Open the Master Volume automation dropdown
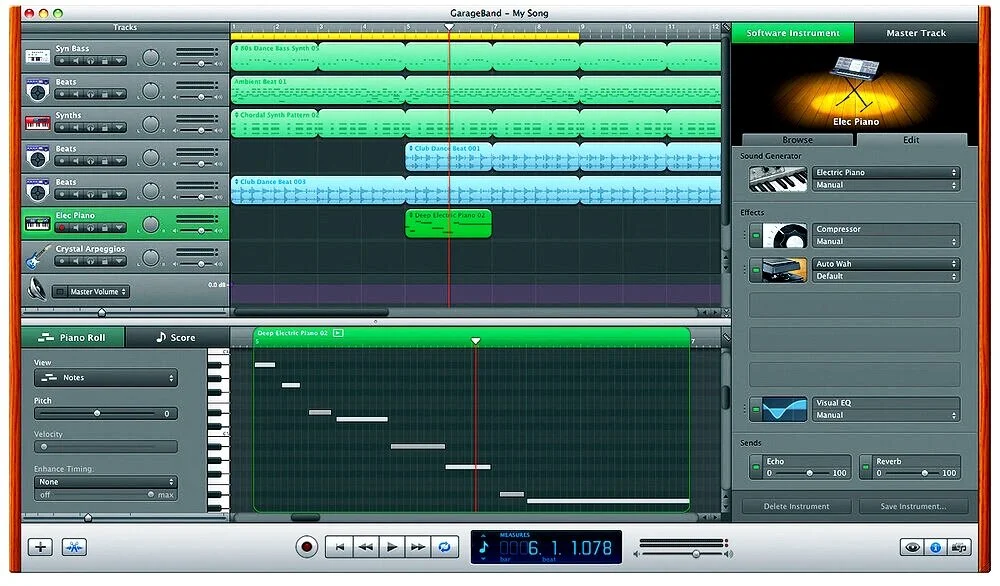Image resolution: width=1000 pixels, height=586 pixels. point(98,292)
